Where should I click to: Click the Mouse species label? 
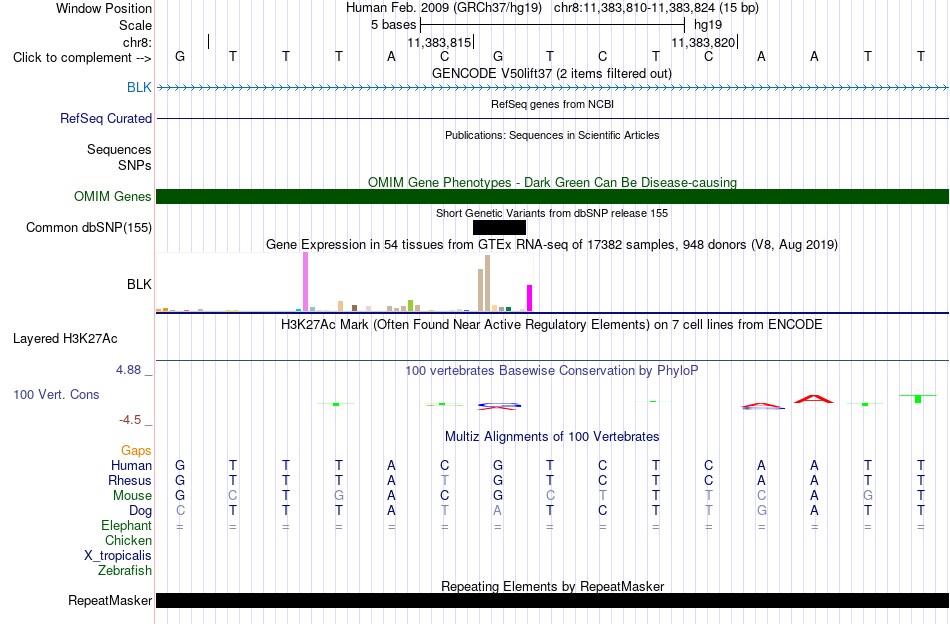(x=132, y=496)
